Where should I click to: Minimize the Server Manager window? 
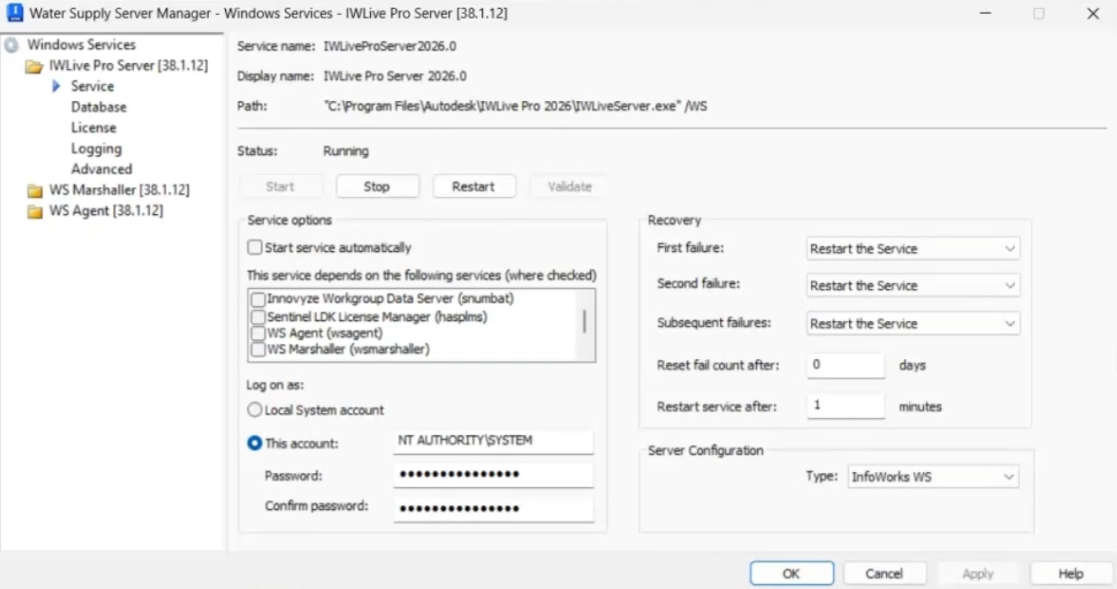(985, 13)
